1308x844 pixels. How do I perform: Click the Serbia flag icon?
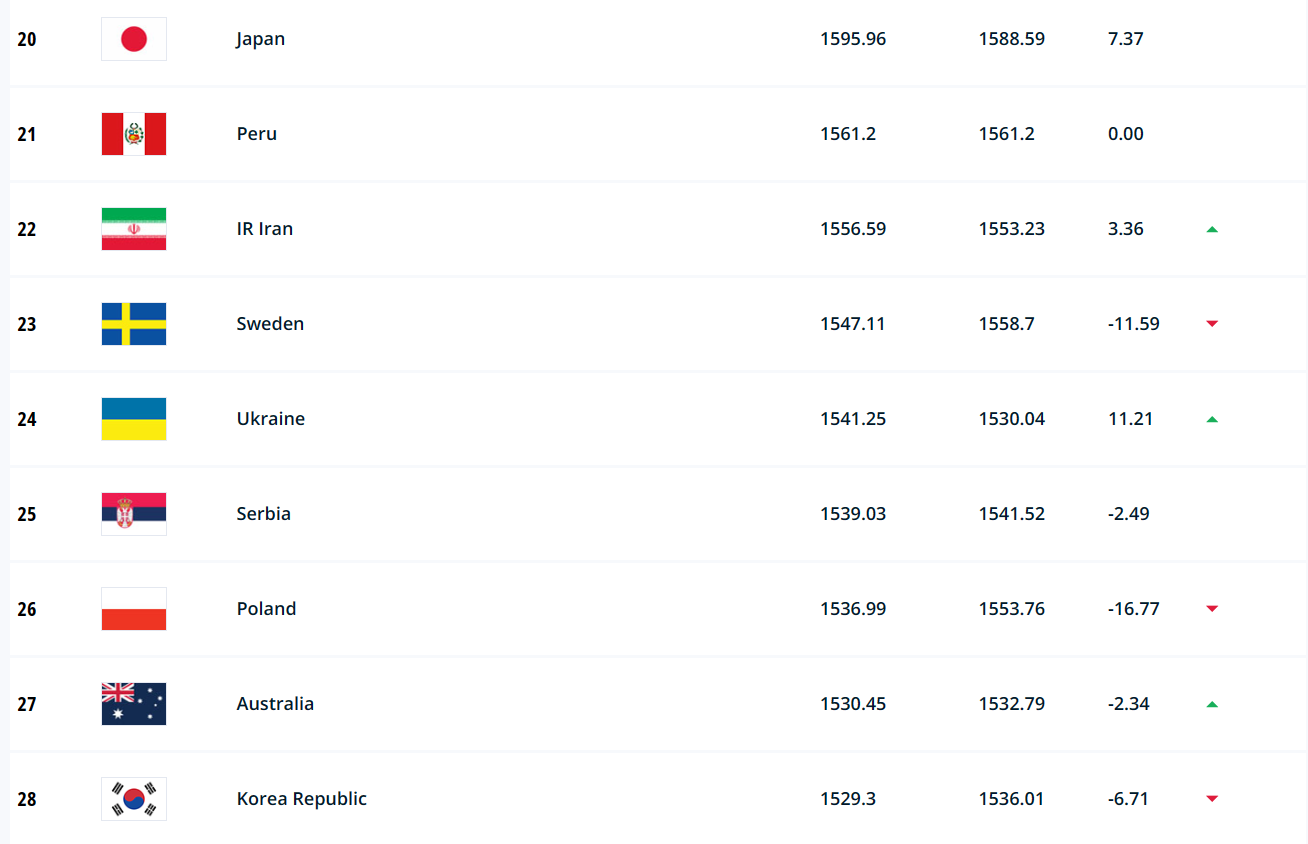click(134, 514)
